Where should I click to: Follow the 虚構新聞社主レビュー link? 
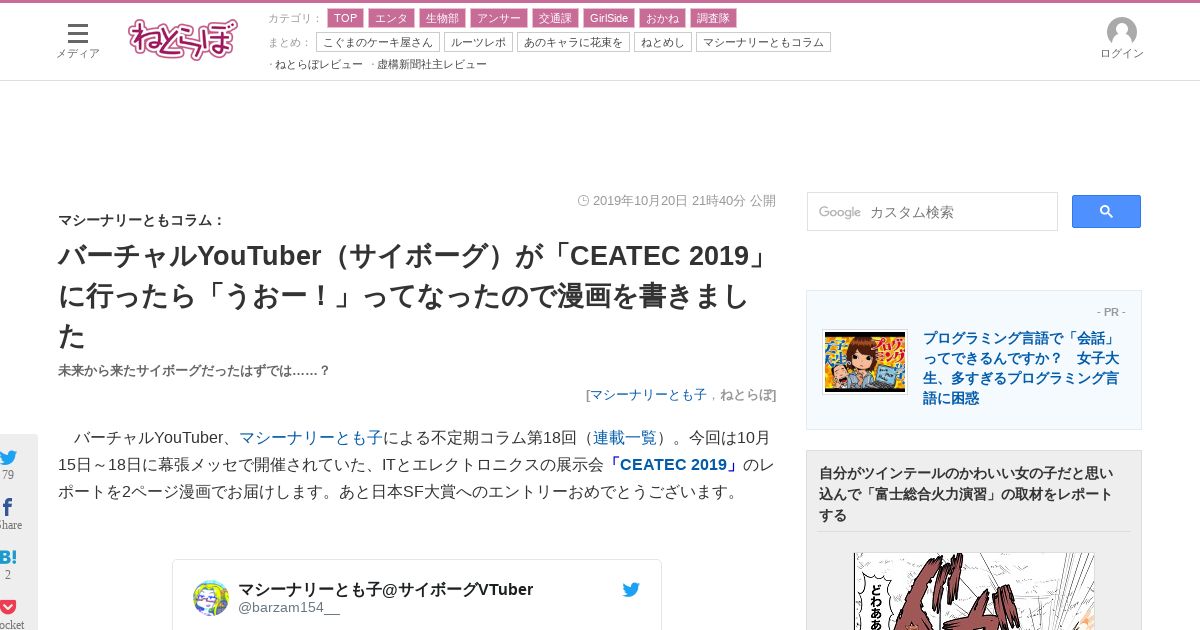432,64
